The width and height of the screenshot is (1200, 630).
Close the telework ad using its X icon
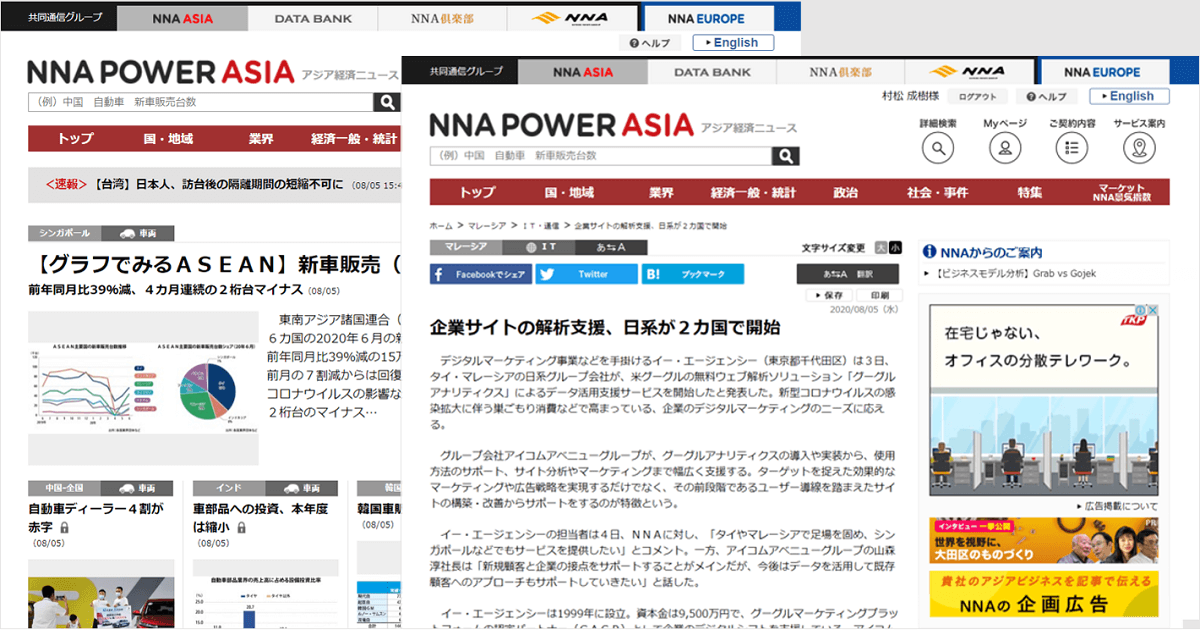pyautogui.click(x=1152, y=312)
